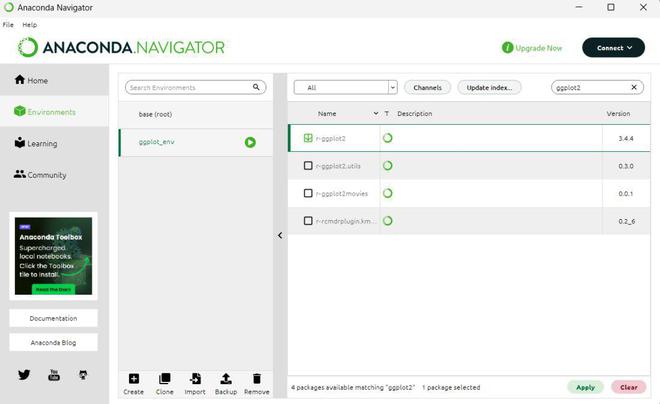Click the ggplot2 package search field
660x404 pixels.
[x=597, y=87]
